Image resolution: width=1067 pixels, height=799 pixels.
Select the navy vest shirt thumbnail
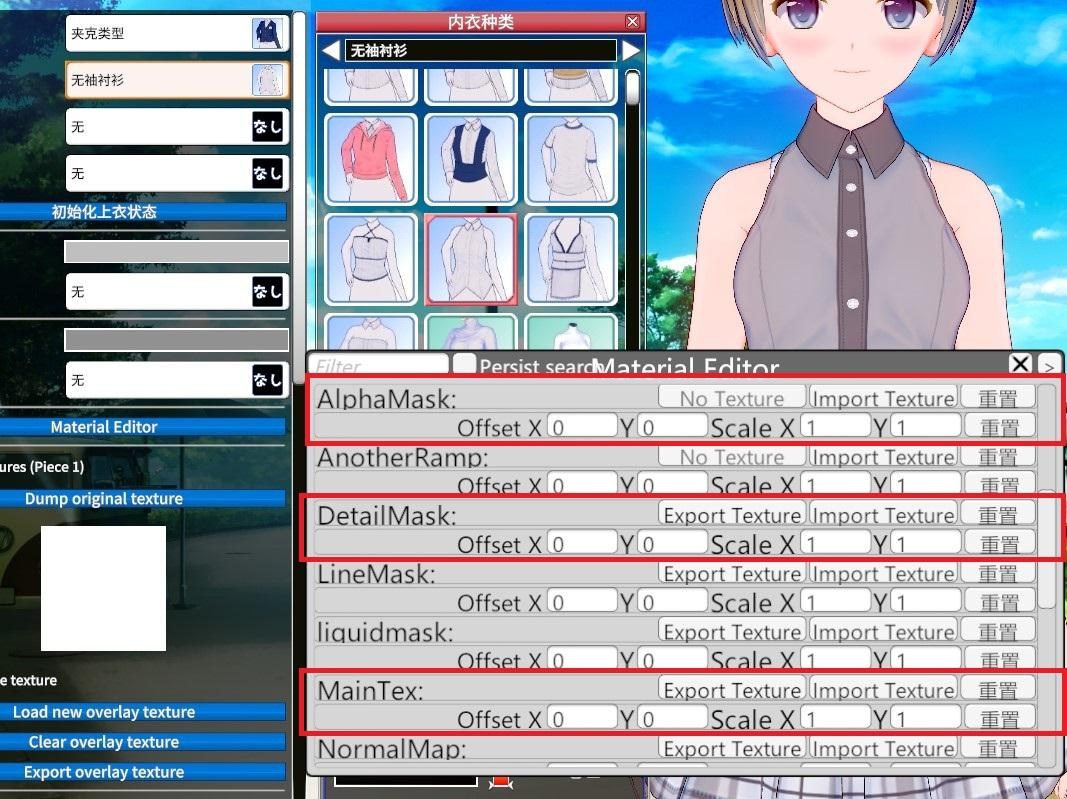[x=470, y=159]
